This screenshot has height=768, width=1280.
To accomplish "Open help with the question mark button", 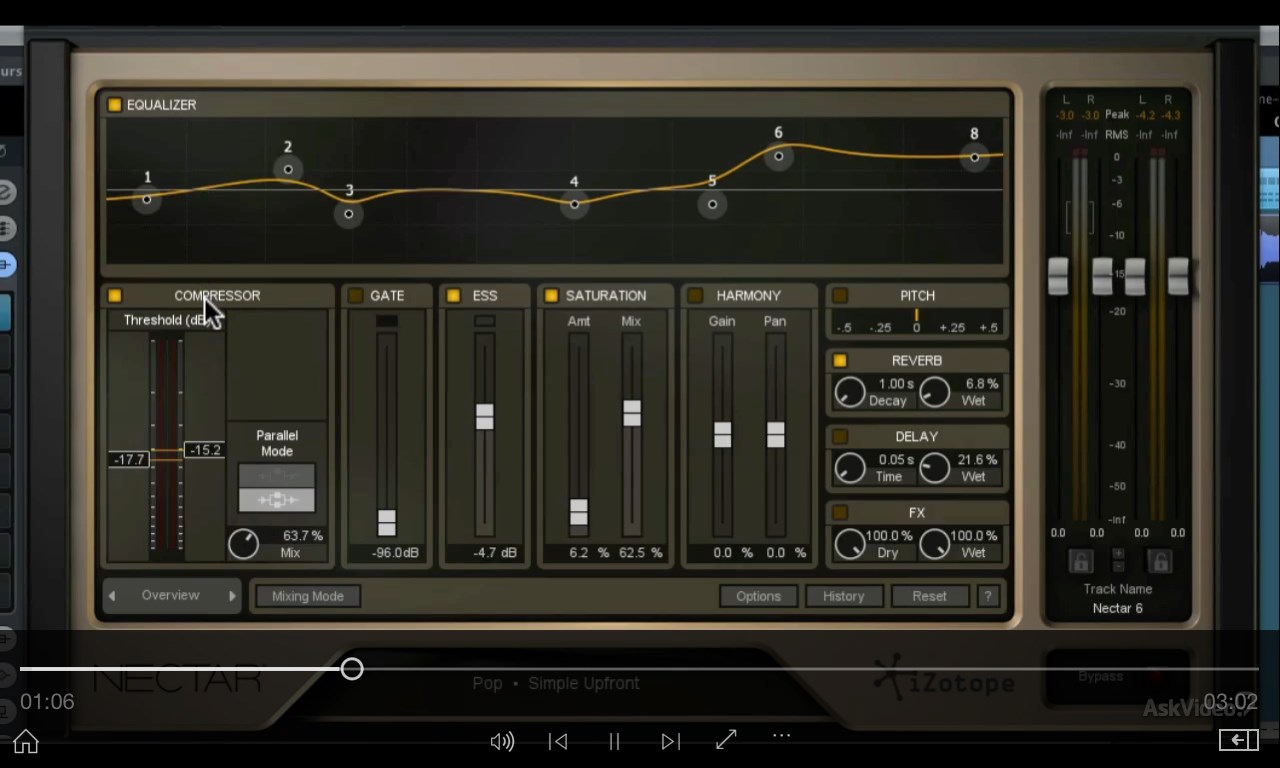I will pyautogui.click(x=988, y=596).
